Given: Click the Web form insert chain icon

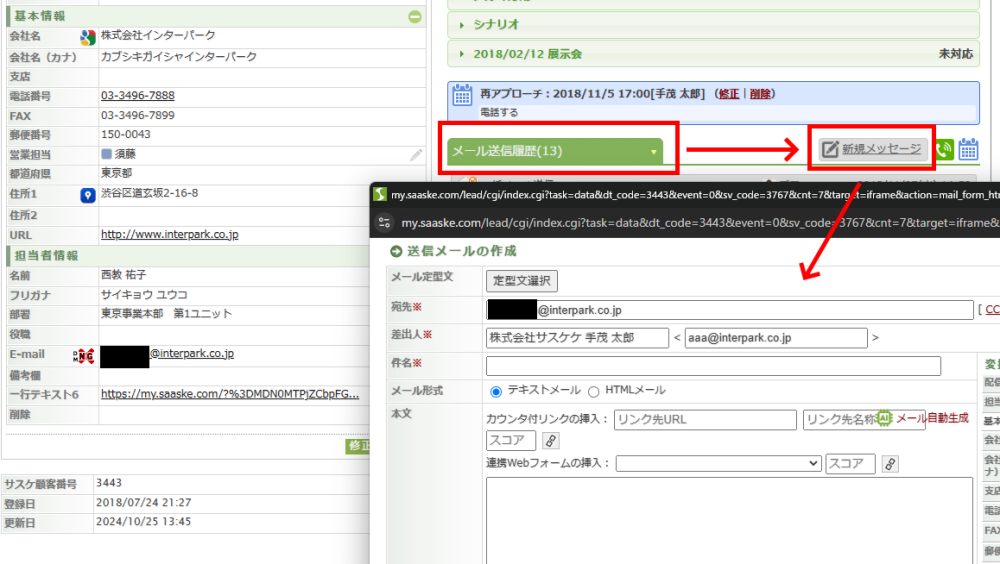Looking at the screenshot, I should [x=891, y=464].
